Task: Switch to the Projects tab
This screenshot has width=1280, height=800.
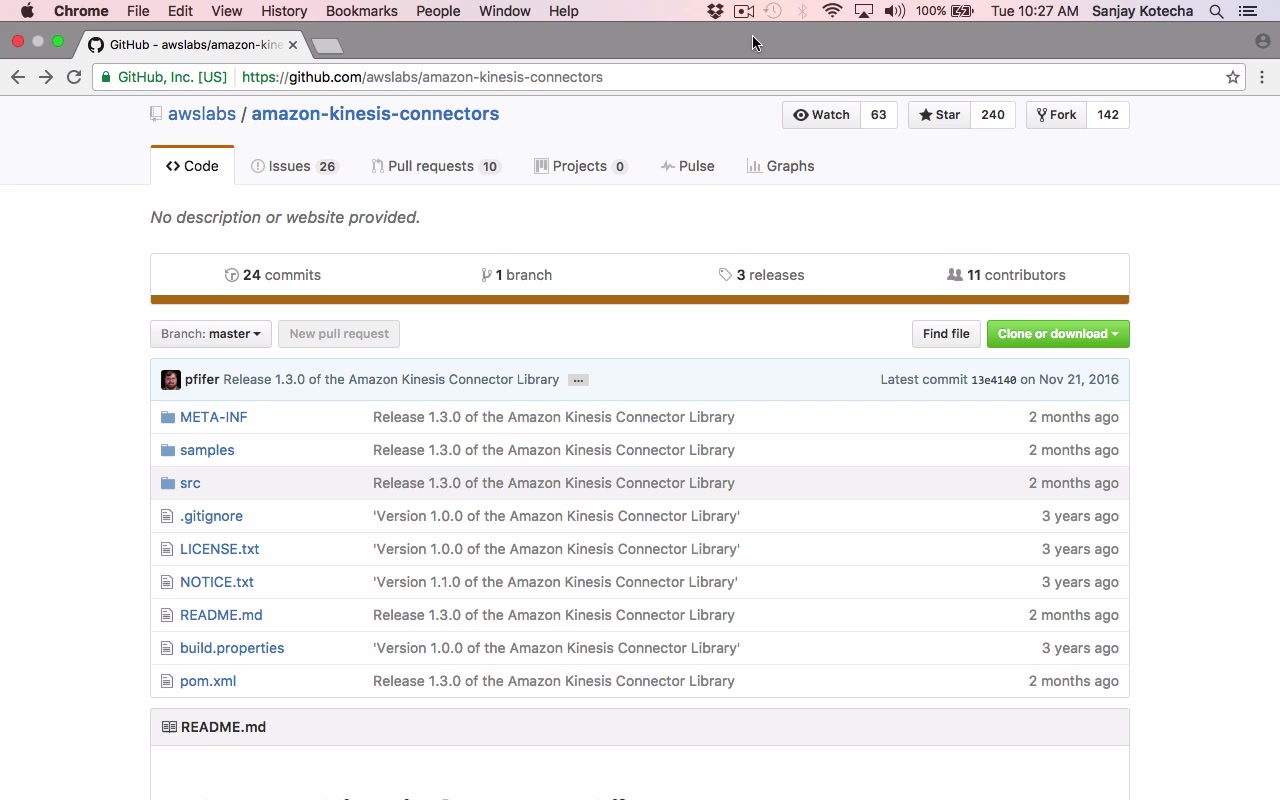Action: 581,166
